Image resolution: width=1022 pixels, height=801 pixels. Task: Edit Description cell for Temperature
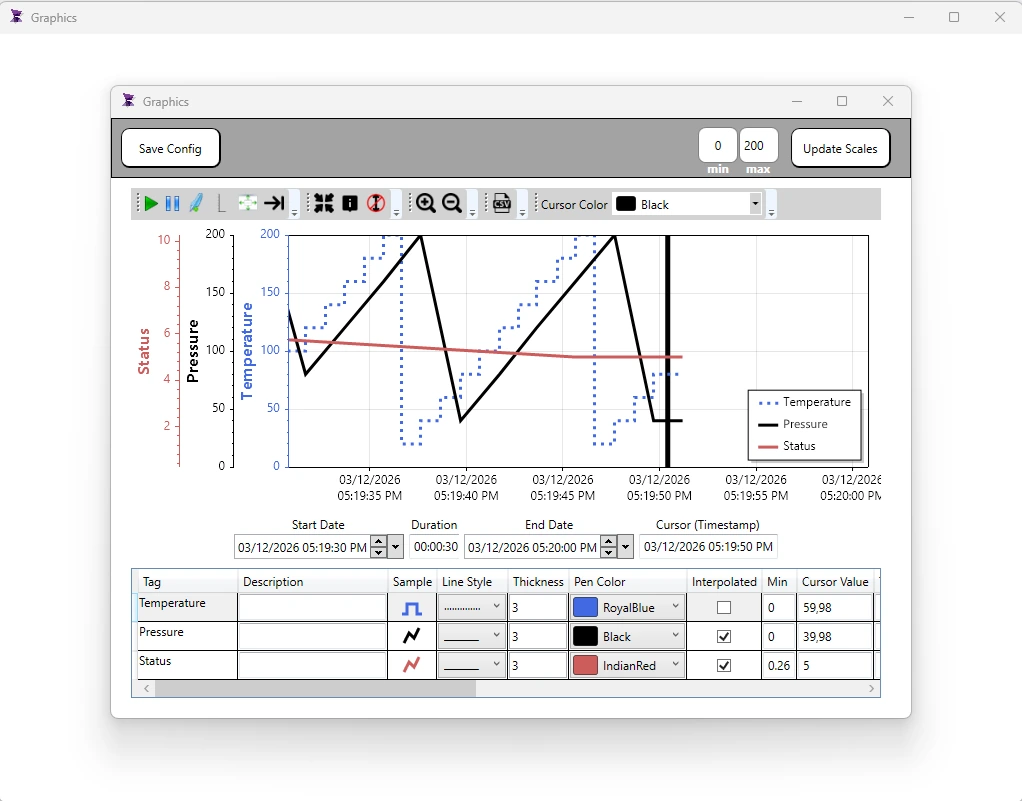(313, 607)
